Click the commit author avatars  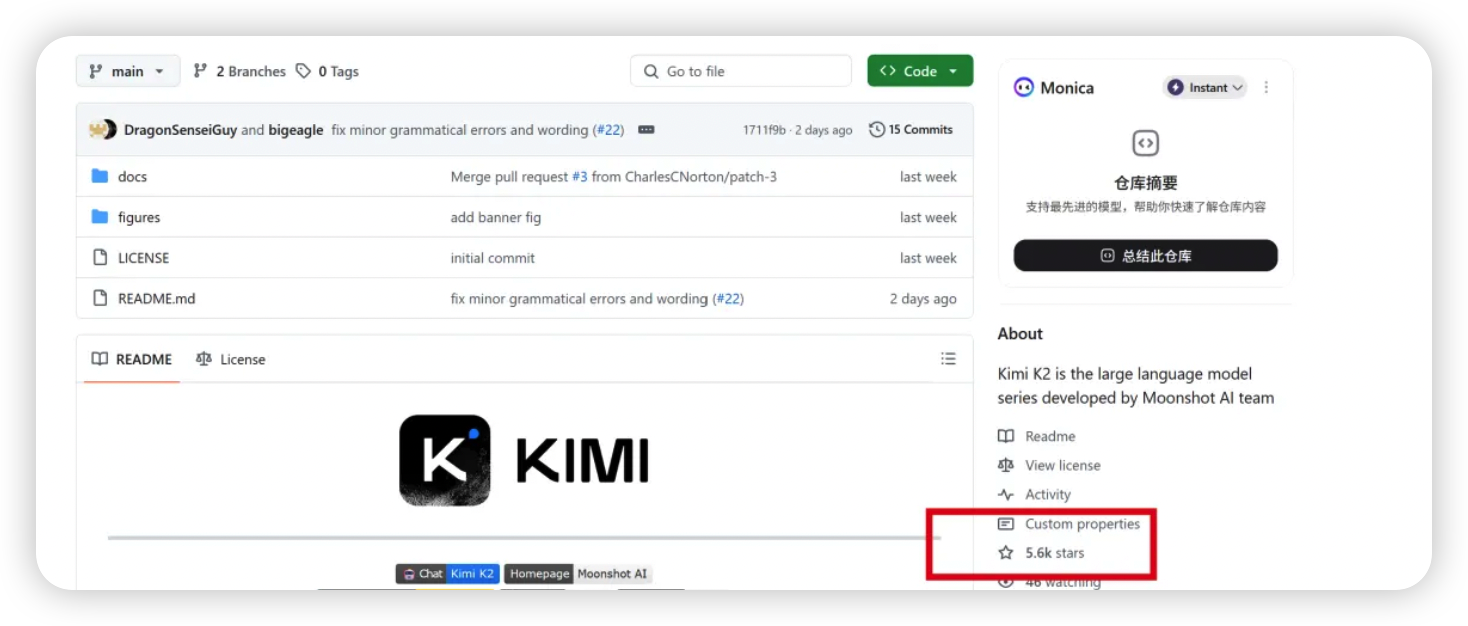103,129
